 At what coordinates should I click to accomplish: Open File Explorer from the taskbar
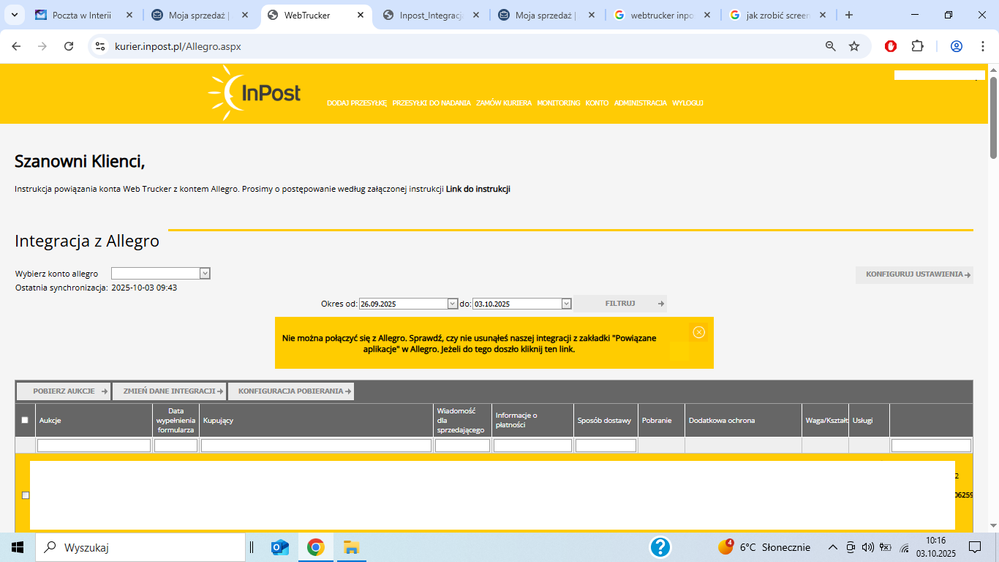point(351,547)
